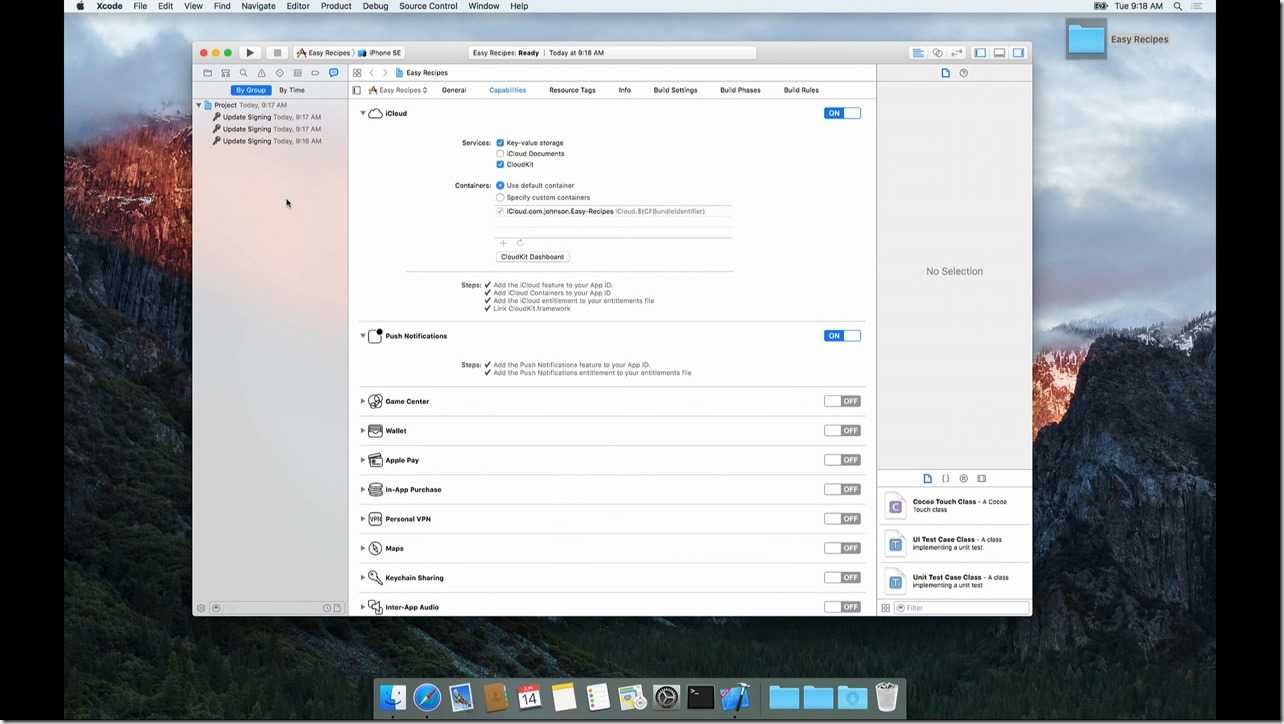
Task: Hide the Utilities pane with toolbar icon
Action: (1019, 53)
